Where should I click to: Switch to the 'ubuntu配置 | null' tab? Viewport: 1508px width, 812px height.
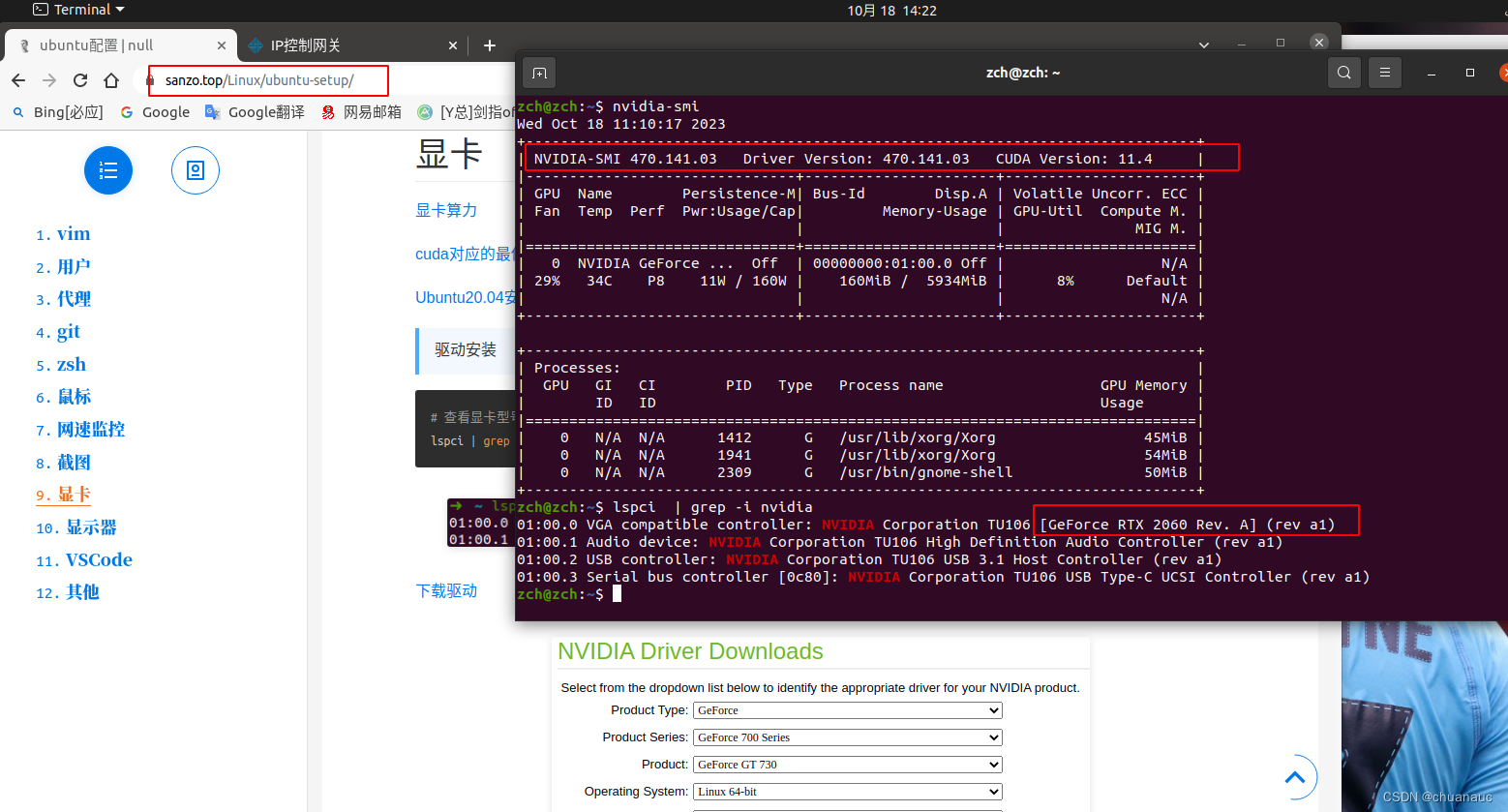[120, 45]
